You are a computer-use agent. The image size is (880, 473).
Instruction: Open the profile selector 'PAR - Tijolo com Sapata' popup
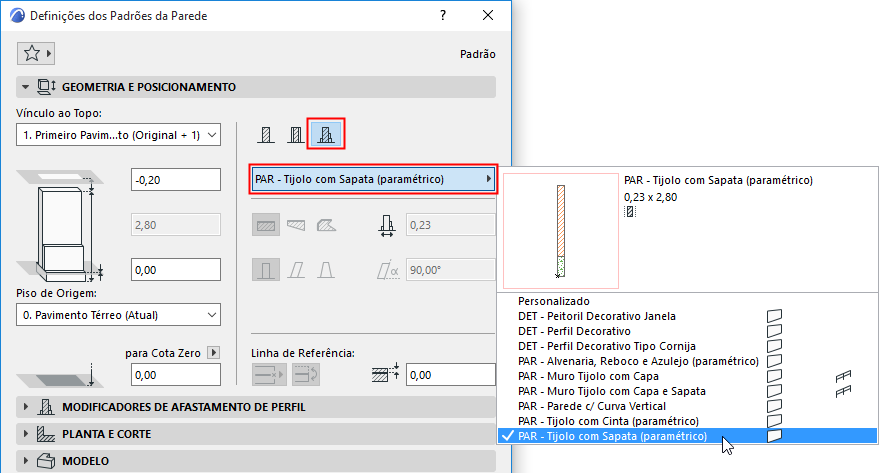tap(373, 179)
